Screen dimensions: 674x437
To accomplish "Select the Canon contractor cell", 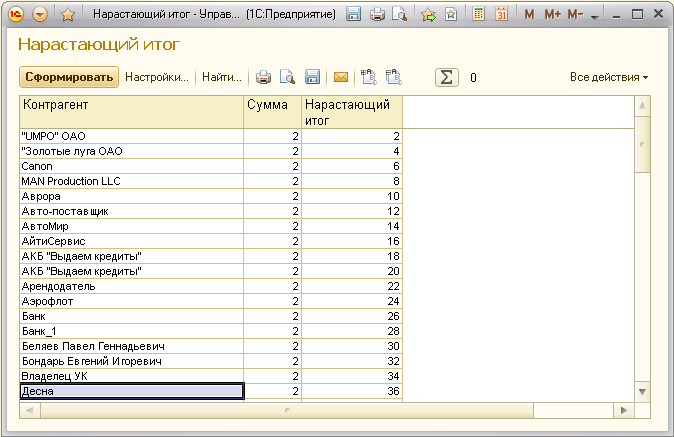I will pos(131,166).
